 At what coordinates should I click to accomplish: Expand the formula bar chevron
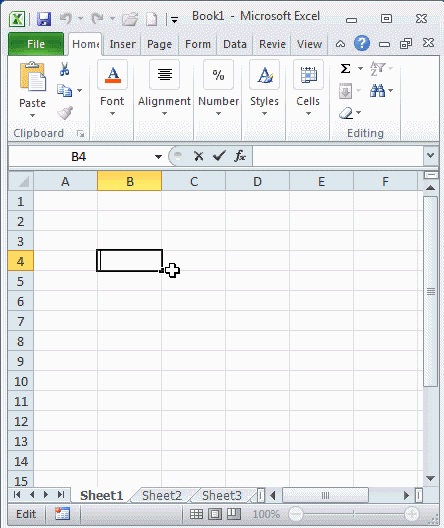431,156
